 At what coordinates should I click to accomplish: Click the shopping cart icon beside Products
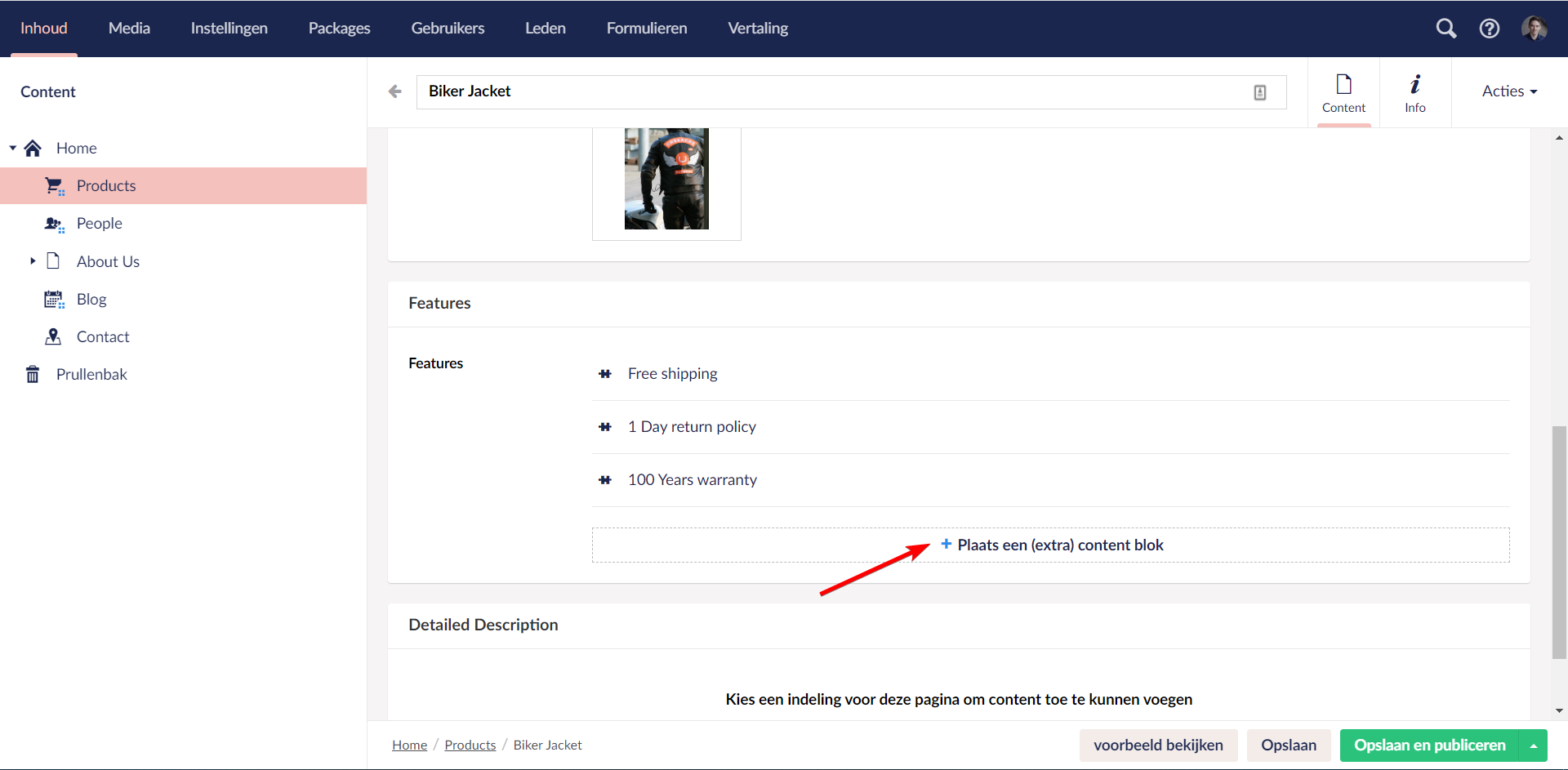click(x=53, y=185)
